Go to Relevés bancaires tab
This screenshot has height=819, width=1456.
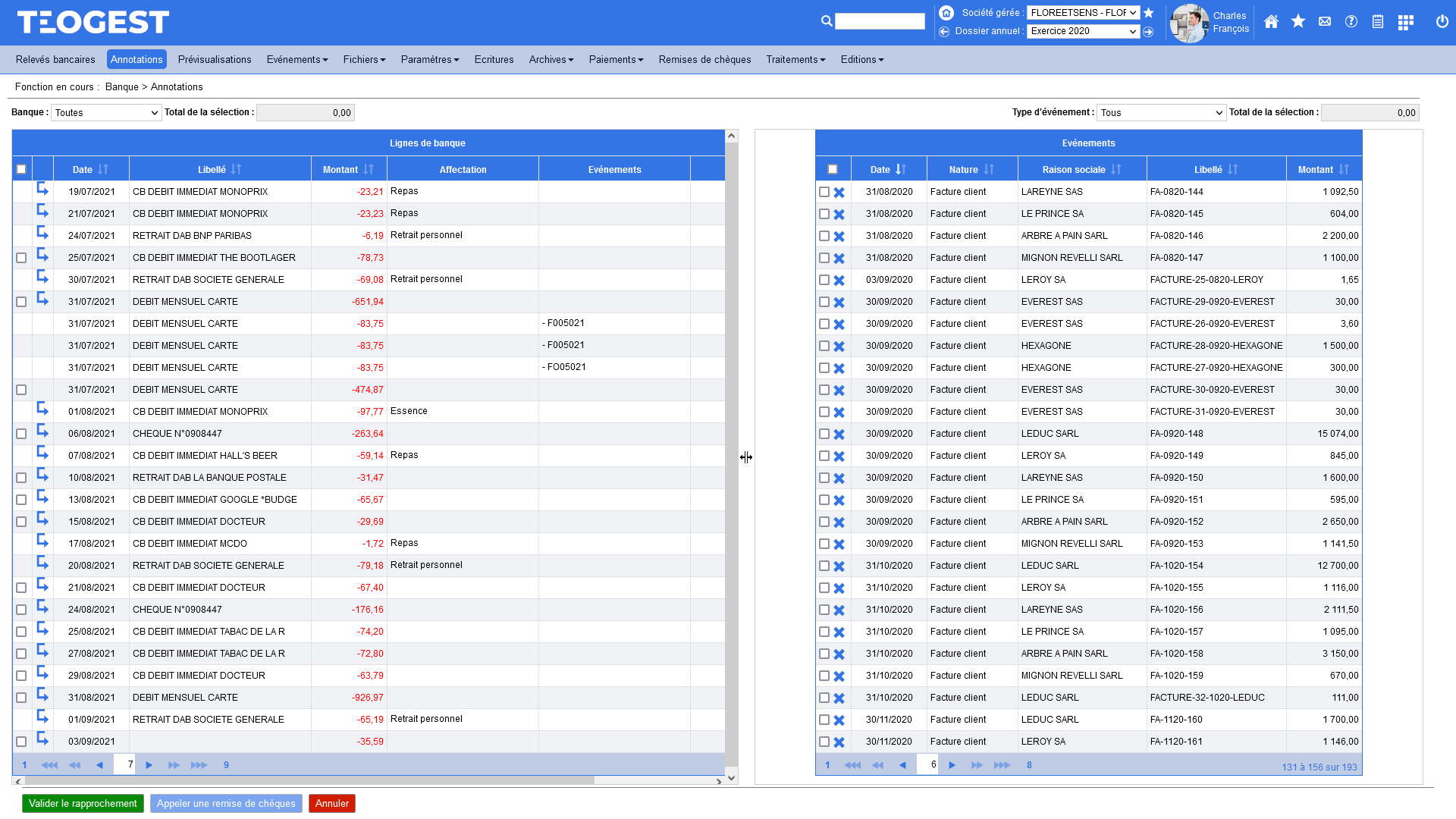click(55, 60)
